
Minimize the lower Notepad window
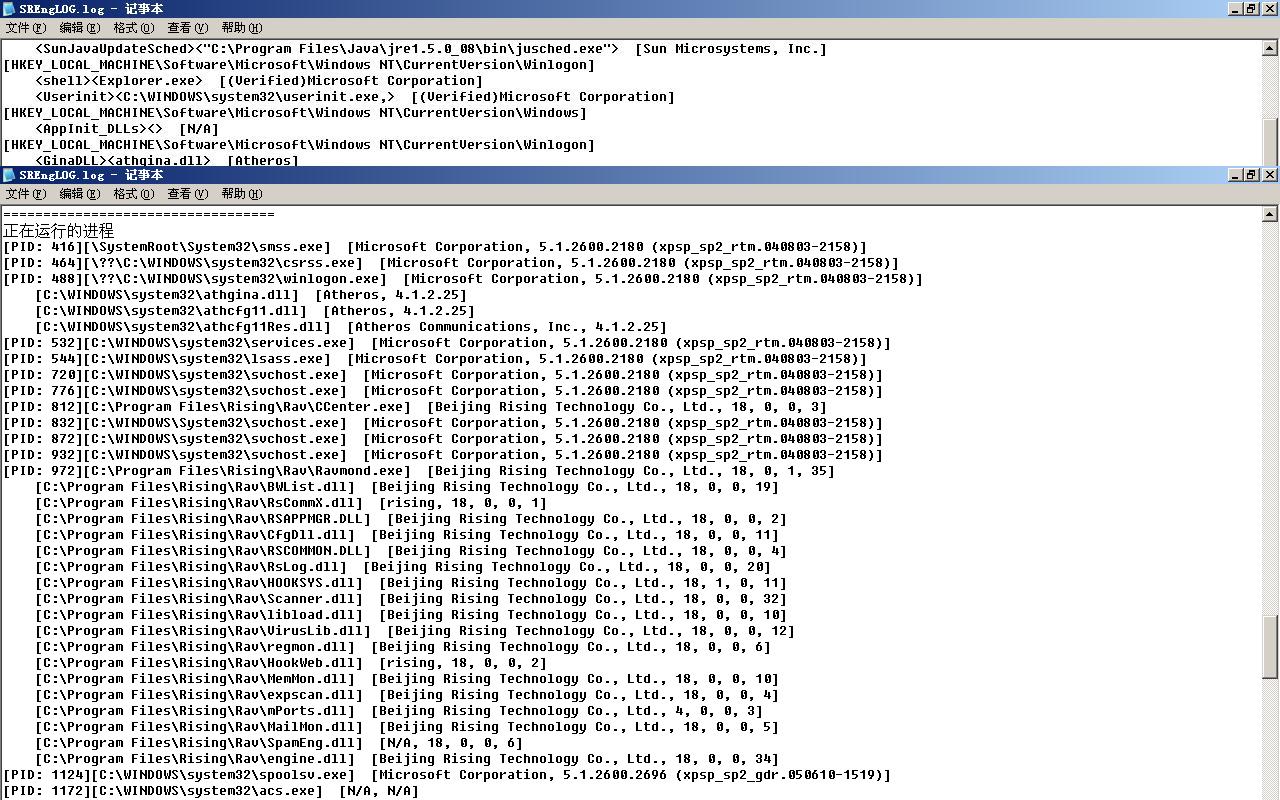(x=1235, y=175)
